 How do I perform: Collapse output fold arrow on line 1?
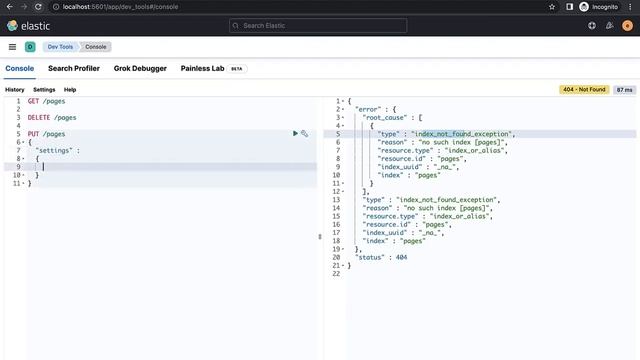coord(343,101)
